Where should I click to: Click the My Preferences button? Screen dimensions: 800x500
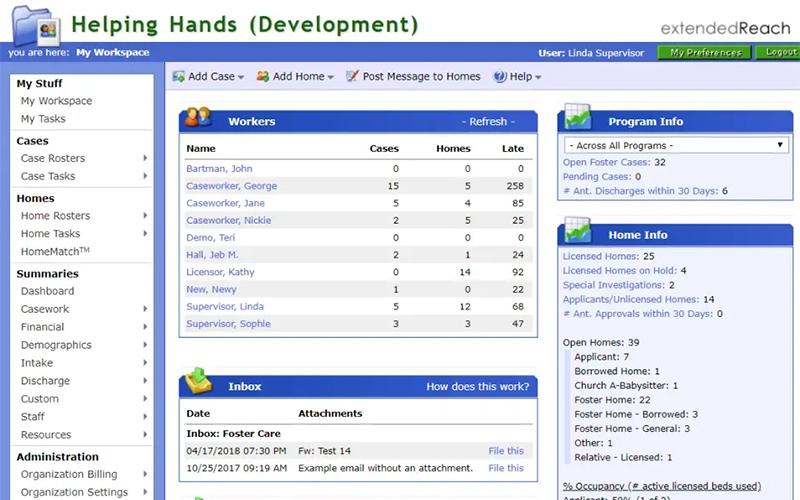coord(705,52)
